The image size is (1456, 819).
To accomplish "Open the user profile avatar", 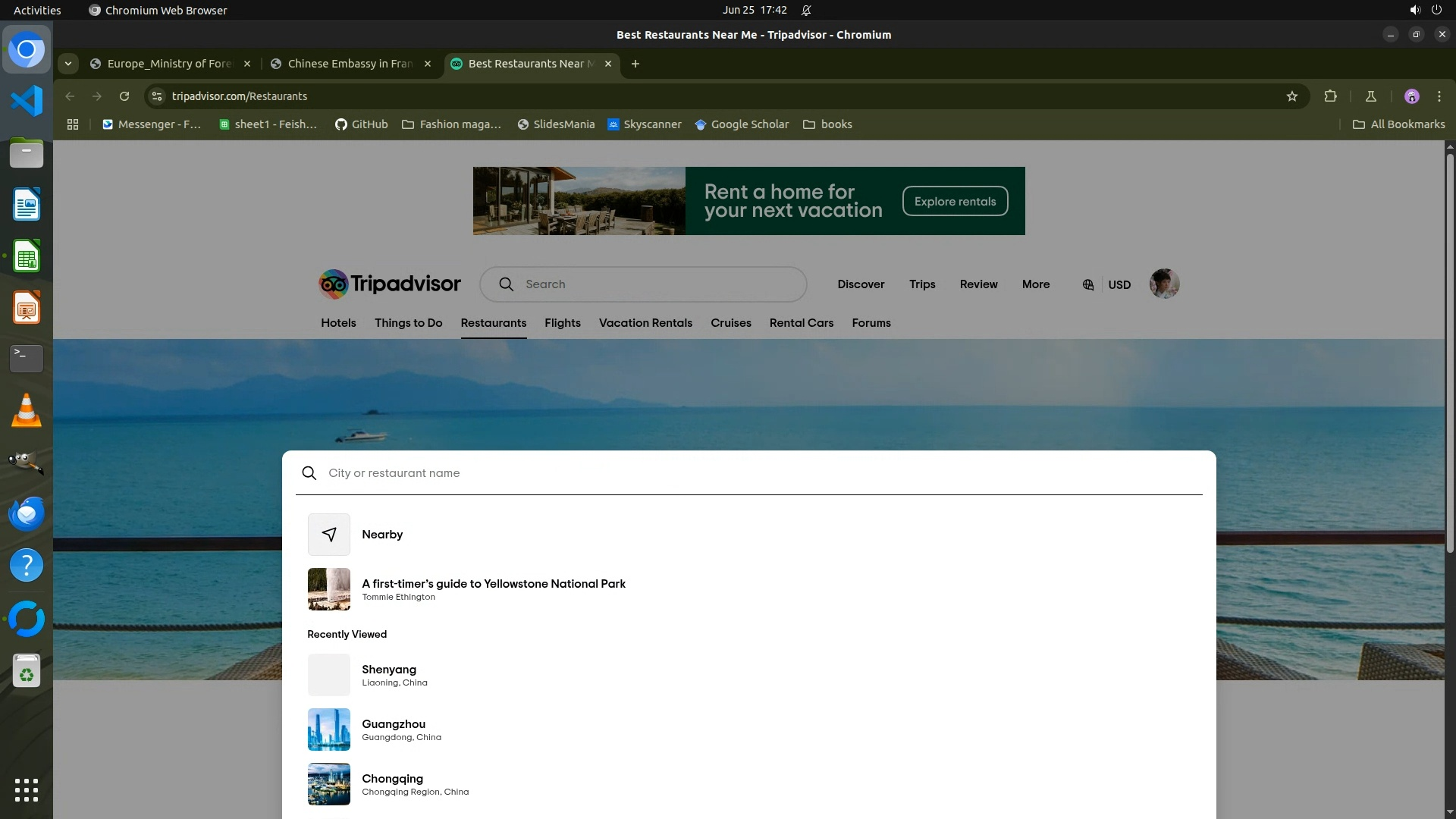I will tap(1164, 284).
